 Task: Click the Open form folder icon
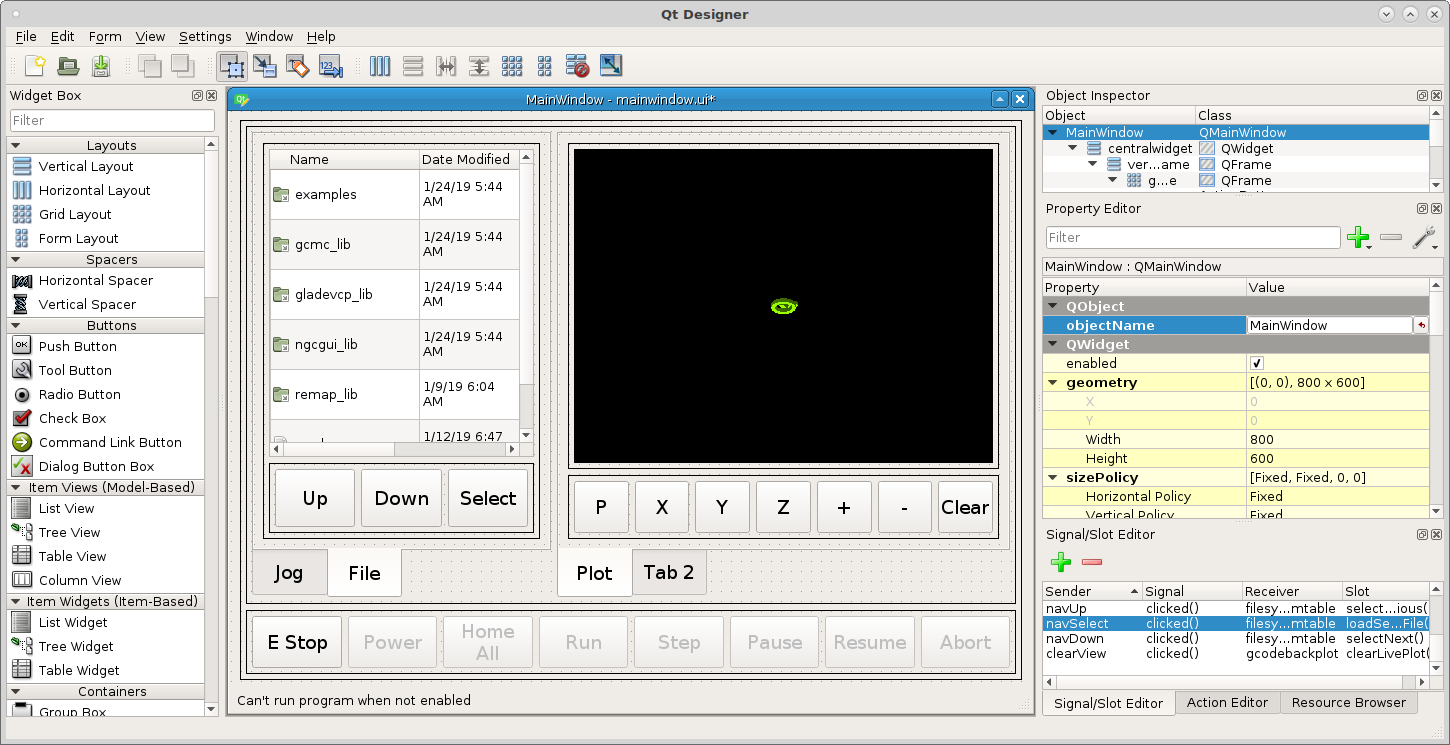tap(68, 66)
